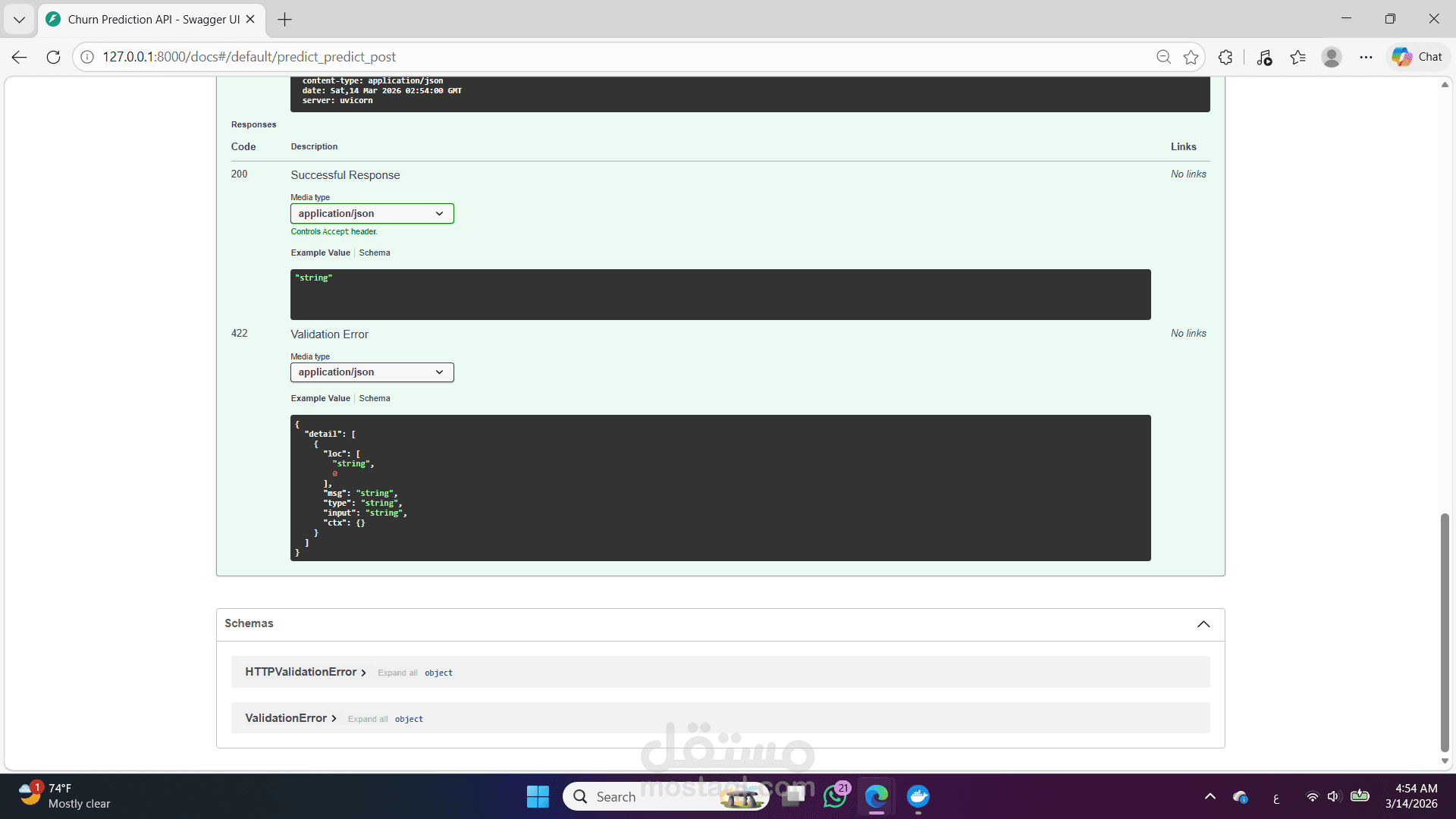Click the zoom magnifier icon in address bar
This screenshot has height=819, width=1456.
pyautogui.click(x=1163, y=57)
